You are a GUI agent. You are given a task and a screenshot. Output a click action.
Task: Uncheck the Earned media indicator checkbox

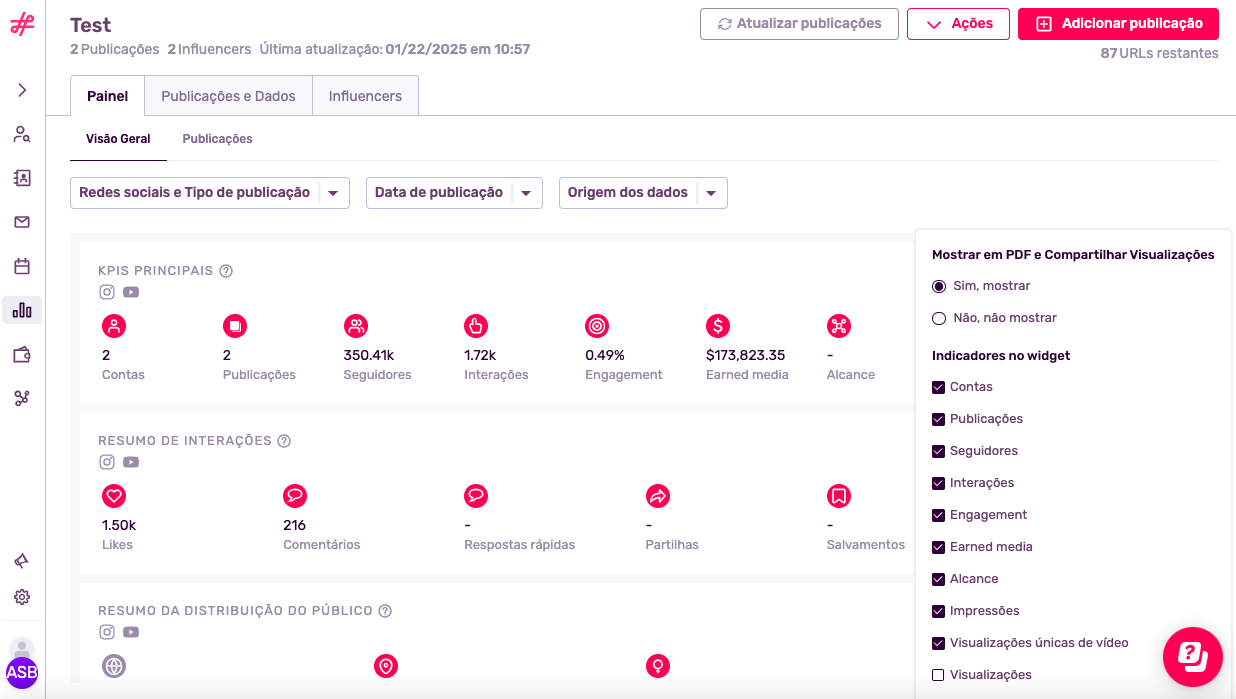point(938,547)
